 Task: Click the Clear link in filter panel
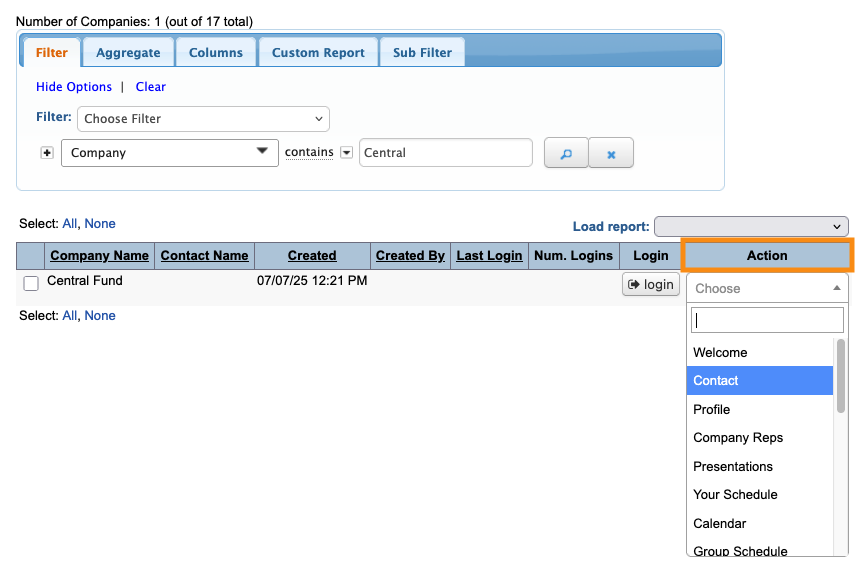click(151, 87)
